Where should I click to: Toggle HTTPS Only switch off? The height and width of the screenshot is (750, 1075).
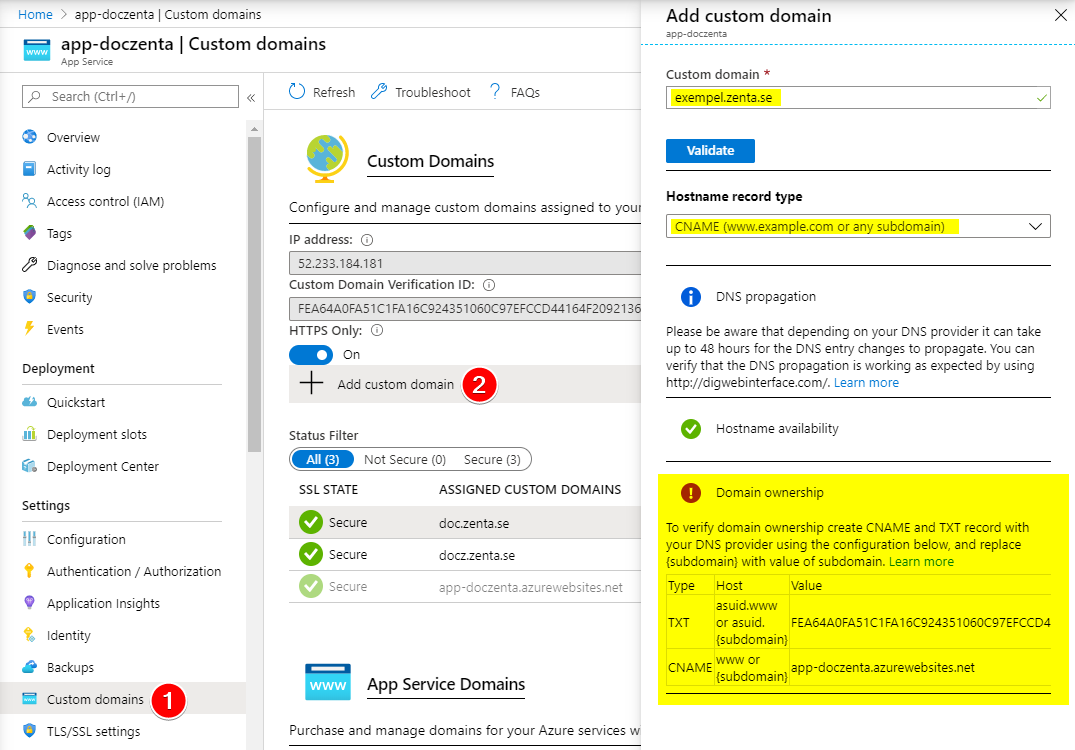tap(311, 355)
